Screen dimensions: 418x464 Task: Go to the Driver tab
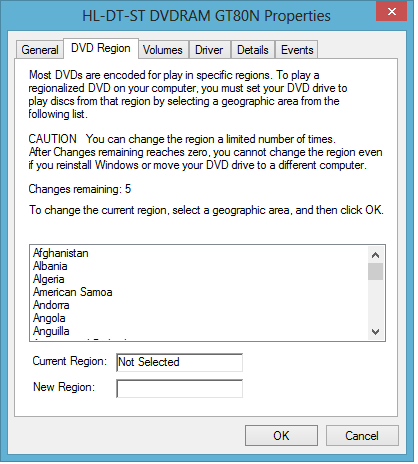pyautogui.click(x=210, y=50)
